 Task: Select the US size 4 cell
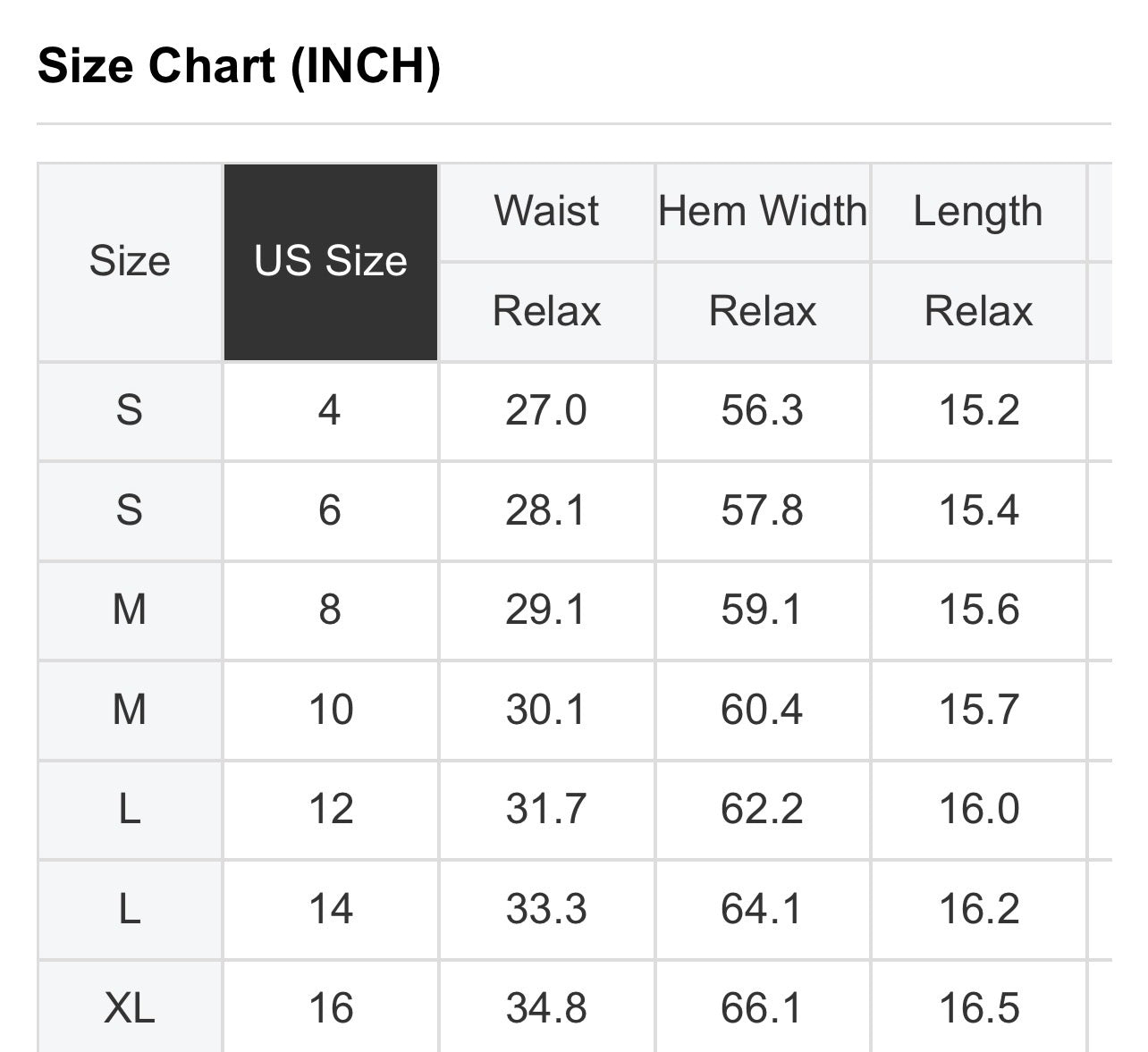pos(330,410)
